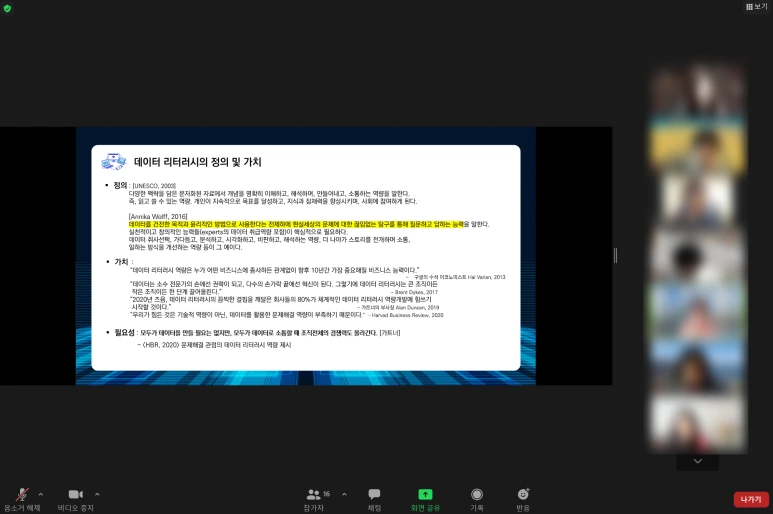
Task: Click the yellow highlighted sentence on slide
Action: pos(296,224)
